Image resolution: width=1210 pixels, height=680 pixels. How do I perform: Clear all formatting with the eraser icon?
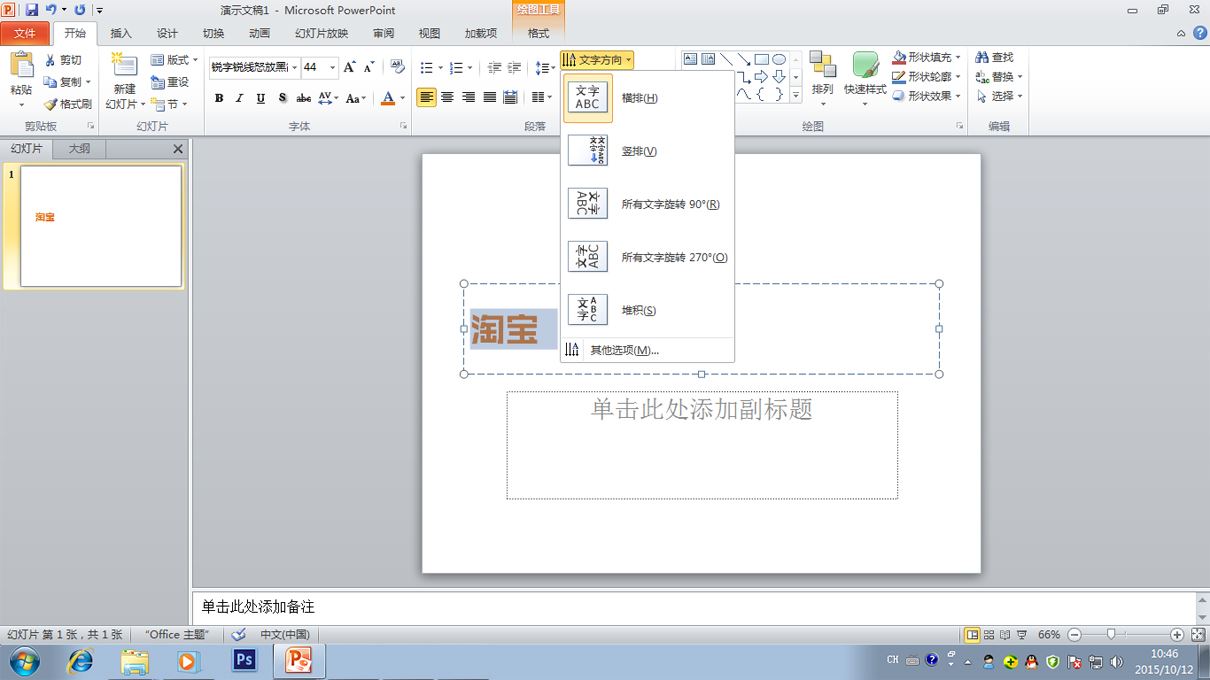[x=398, y=67]
